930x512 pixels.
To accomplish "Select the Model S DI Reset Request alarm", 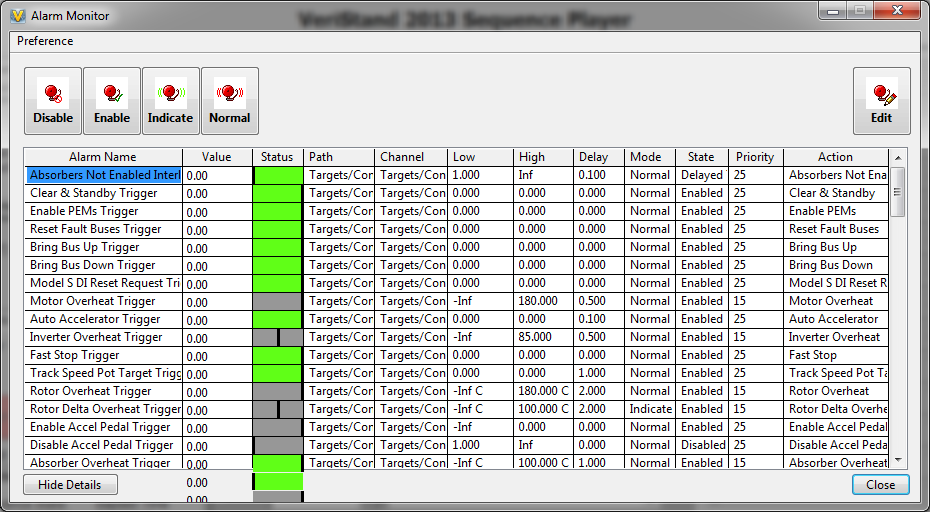I will [x=104, y=283].
